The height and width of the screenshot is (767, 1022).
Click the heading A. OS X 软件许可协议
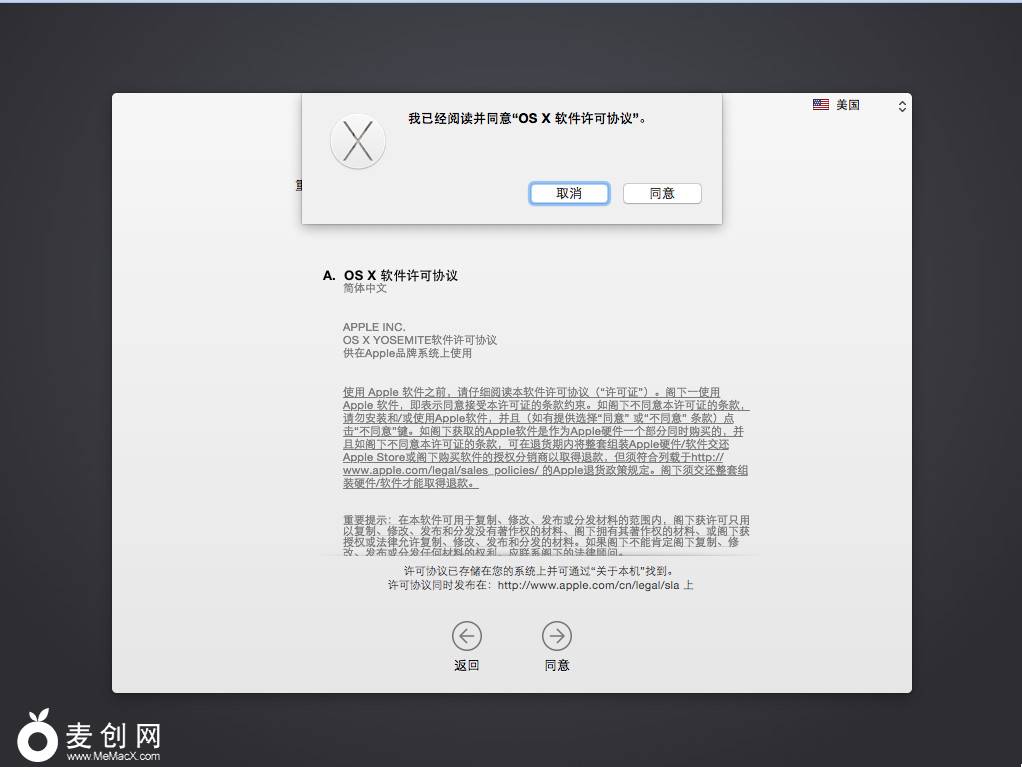click(390, 275)
